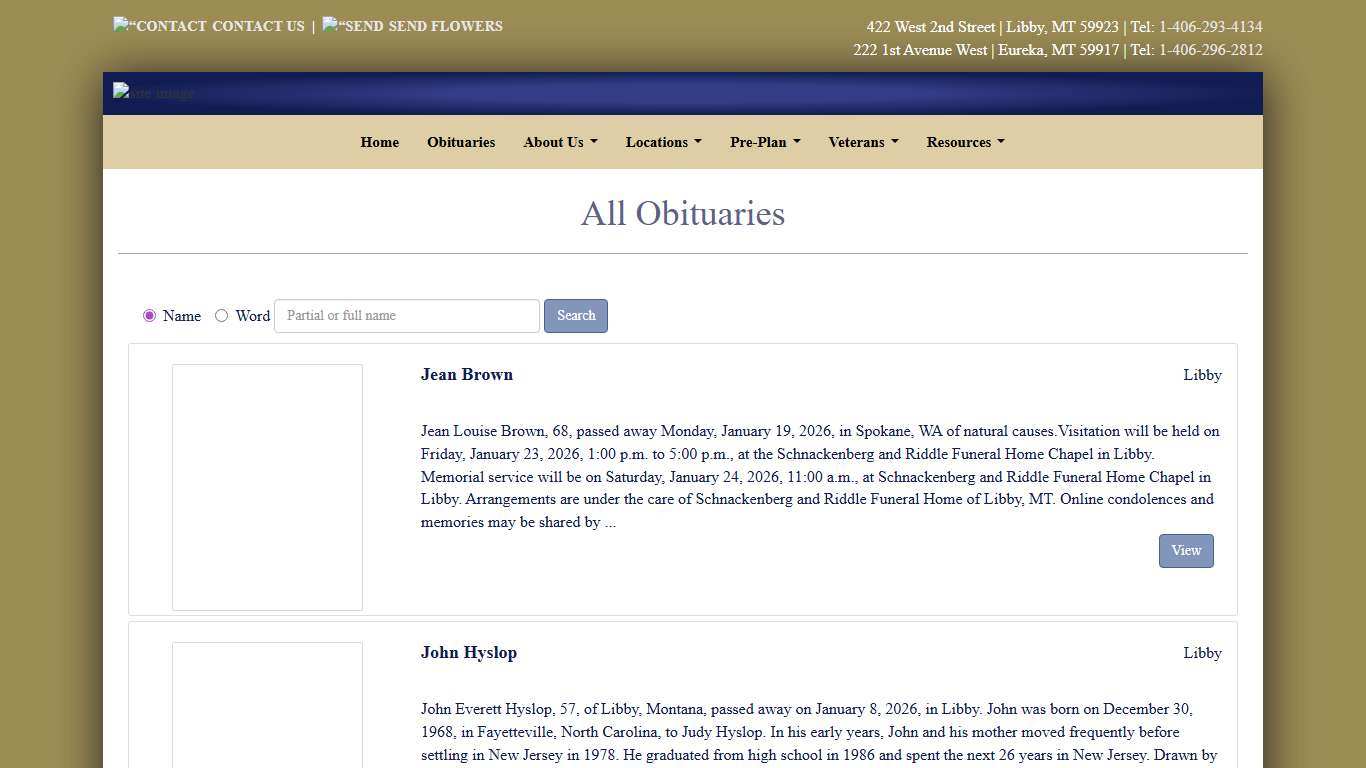Enable Name option for obituary search

point(149,315)
